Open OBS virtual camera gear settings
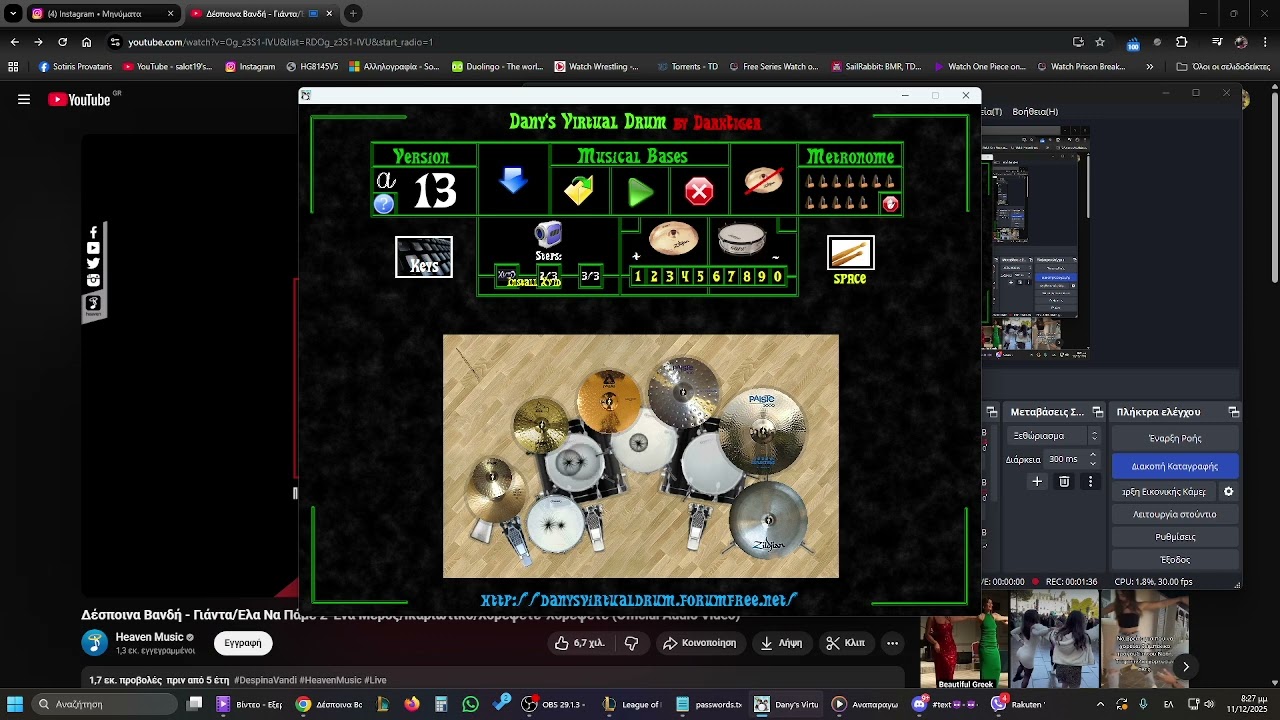This screenshot has width=1280, height=720. pos(1228,492)
